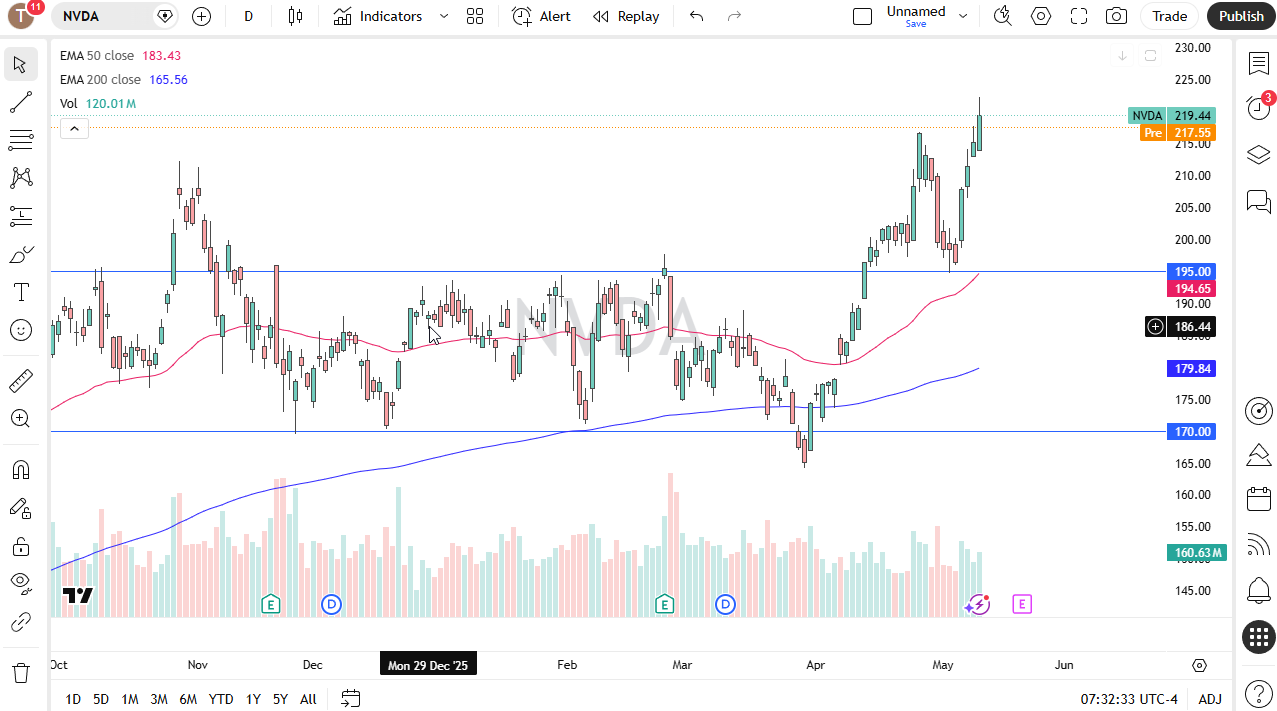The width and height of the screenshot is (1277, 711).
Task: Open the user profile avatar menu
Action: [20, 16]
